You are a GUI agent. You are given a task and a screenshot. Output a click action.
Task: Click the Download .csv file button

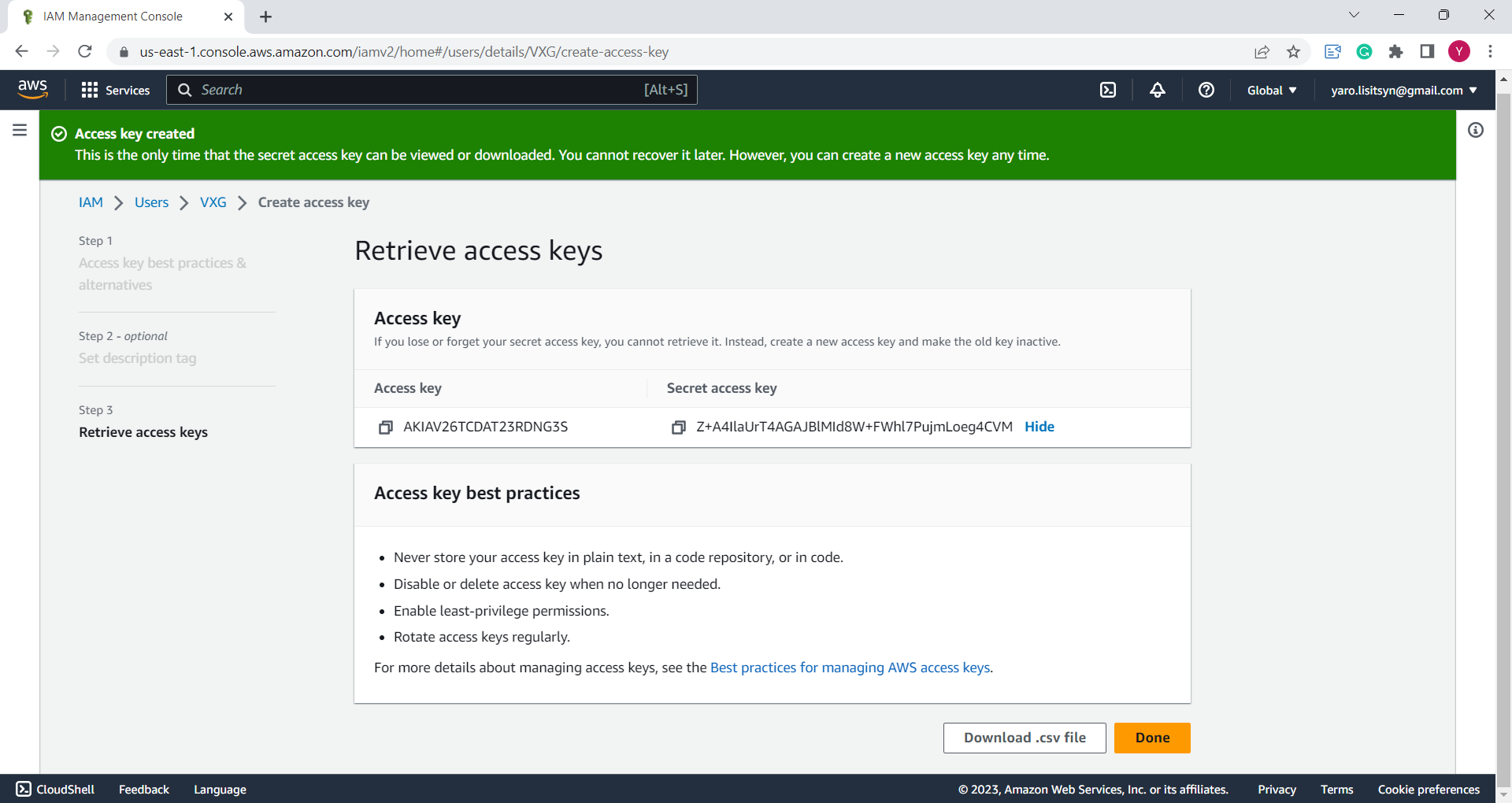[x=1024, y=738]
